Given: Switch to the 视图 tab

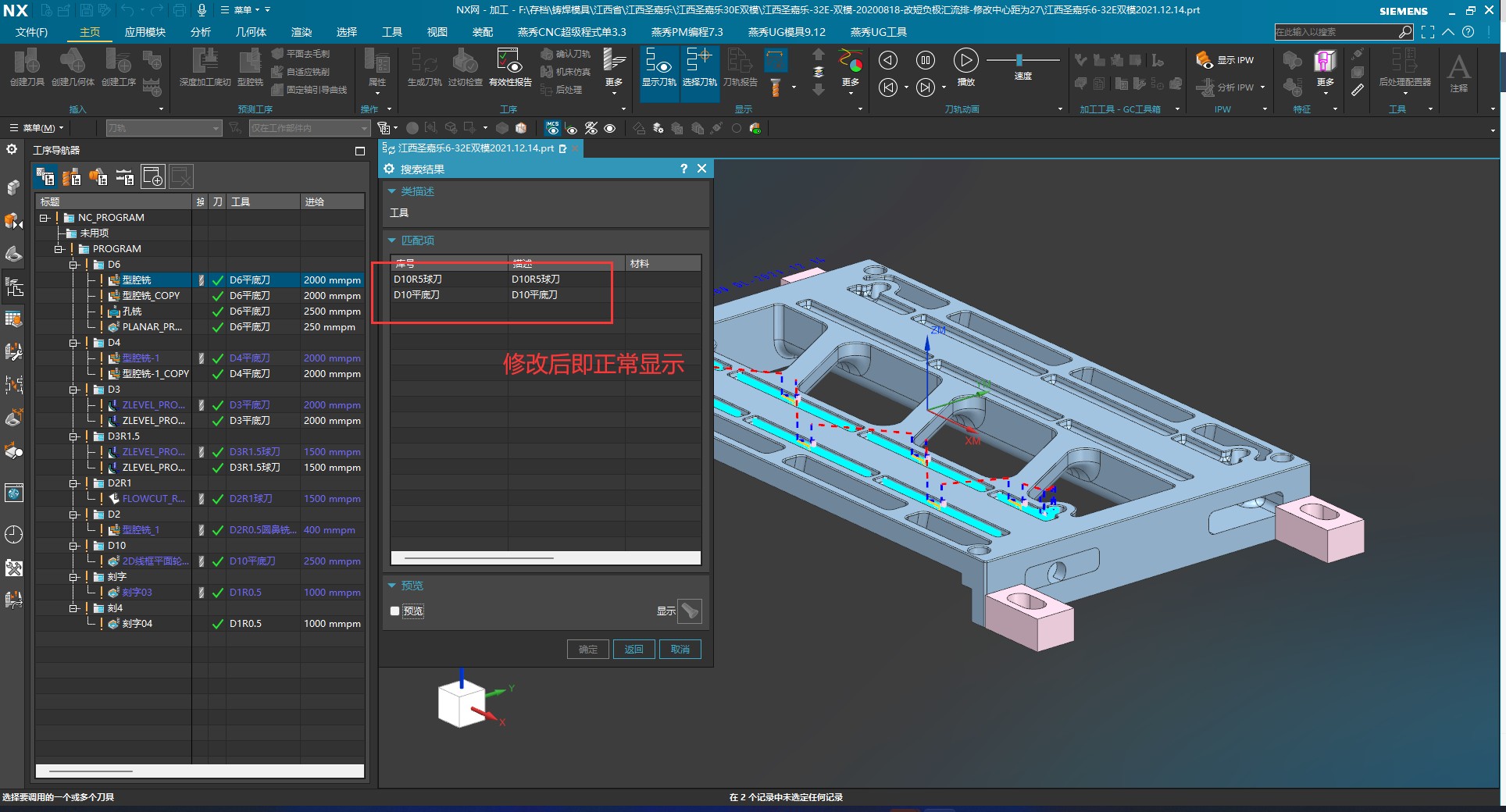Looking at the screenshot, I should (x=437, y=32).
